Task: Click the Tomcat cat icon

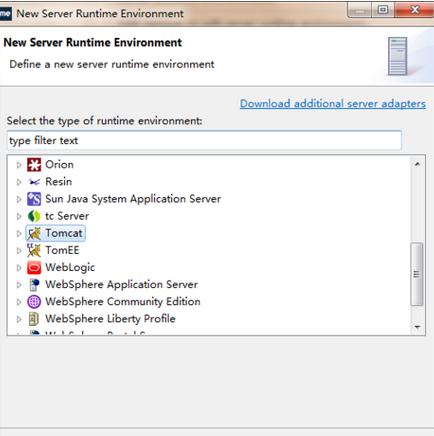Action: click(34, 233)
